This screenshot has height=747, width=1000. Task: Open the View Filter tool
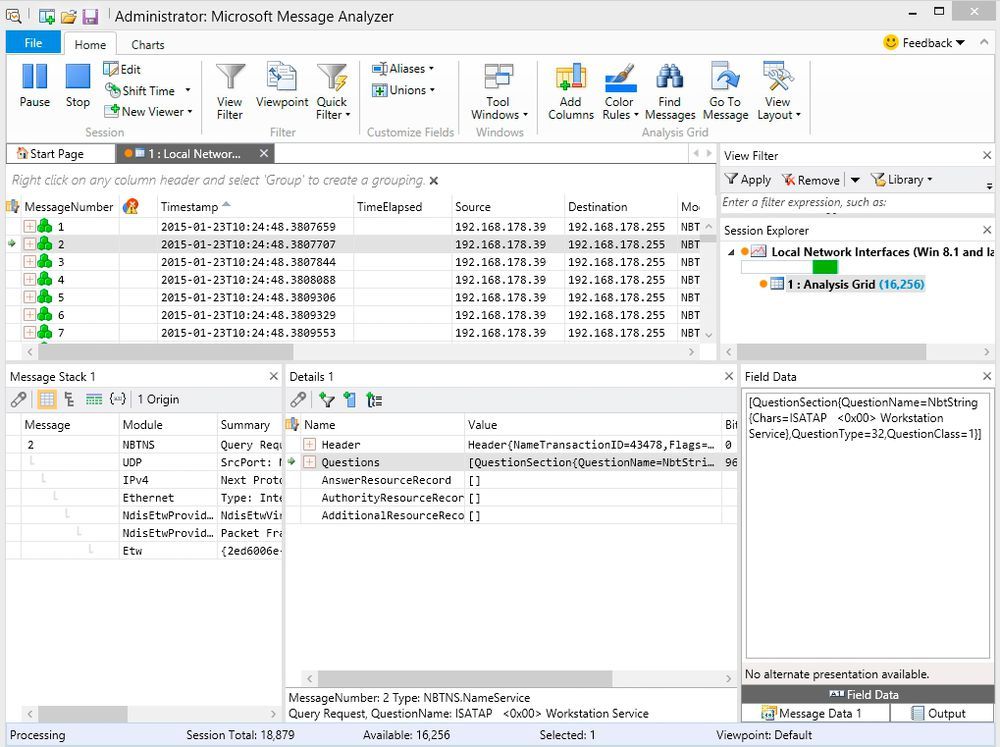click(229, 89)
